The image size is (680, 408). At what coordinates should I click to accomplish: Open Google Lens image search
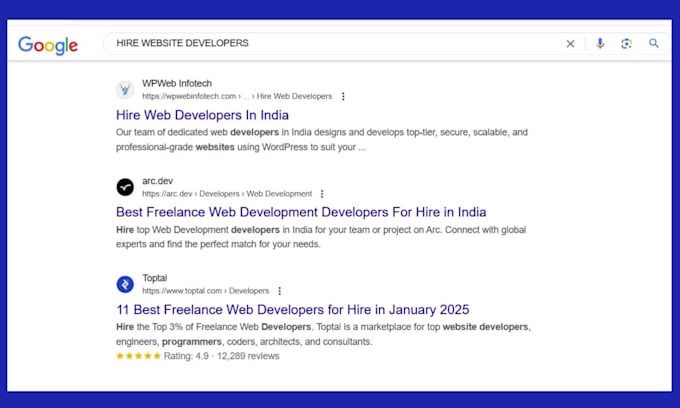coord(627,44)
